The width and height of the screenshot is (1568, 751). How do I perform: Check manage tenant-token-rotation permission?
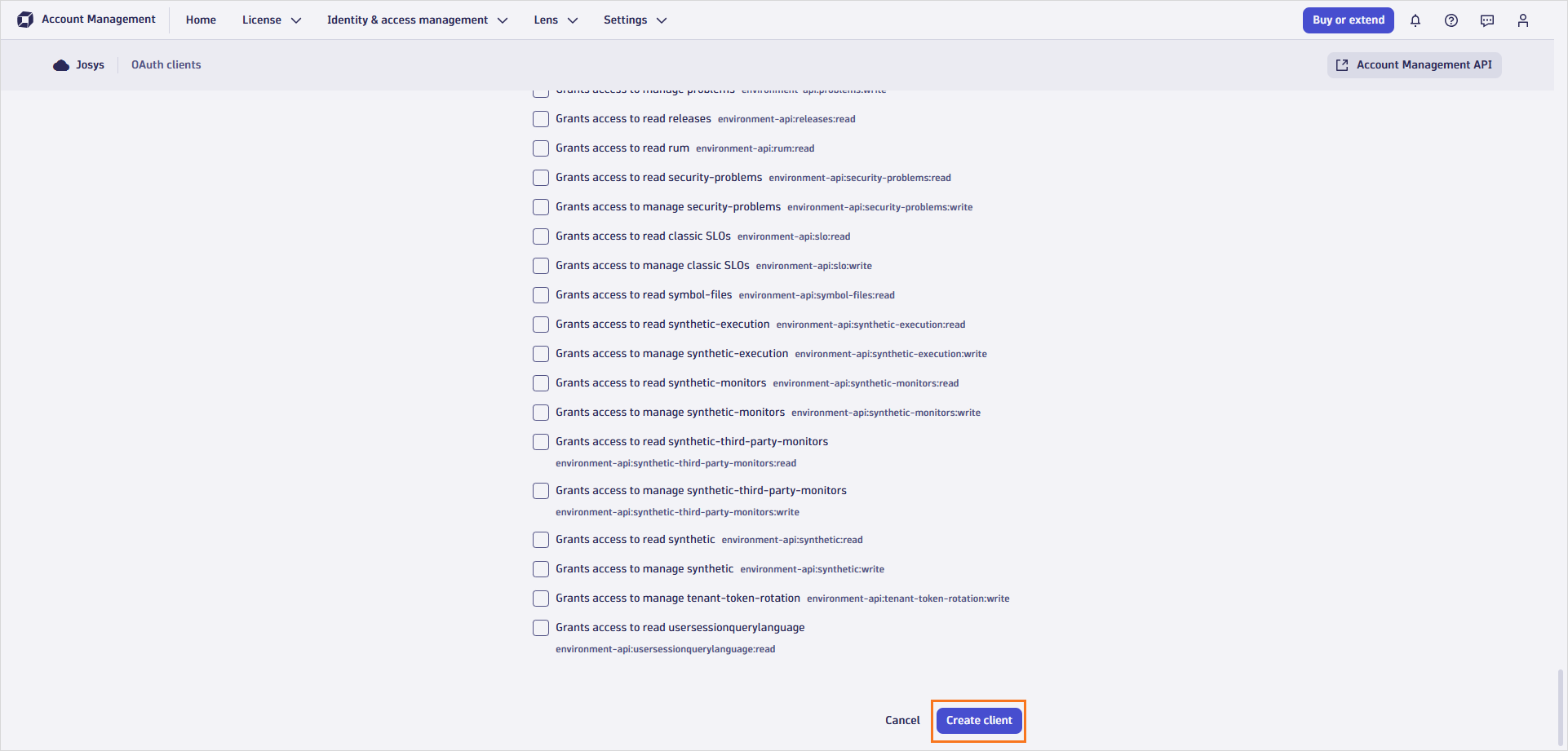[541, 599]
